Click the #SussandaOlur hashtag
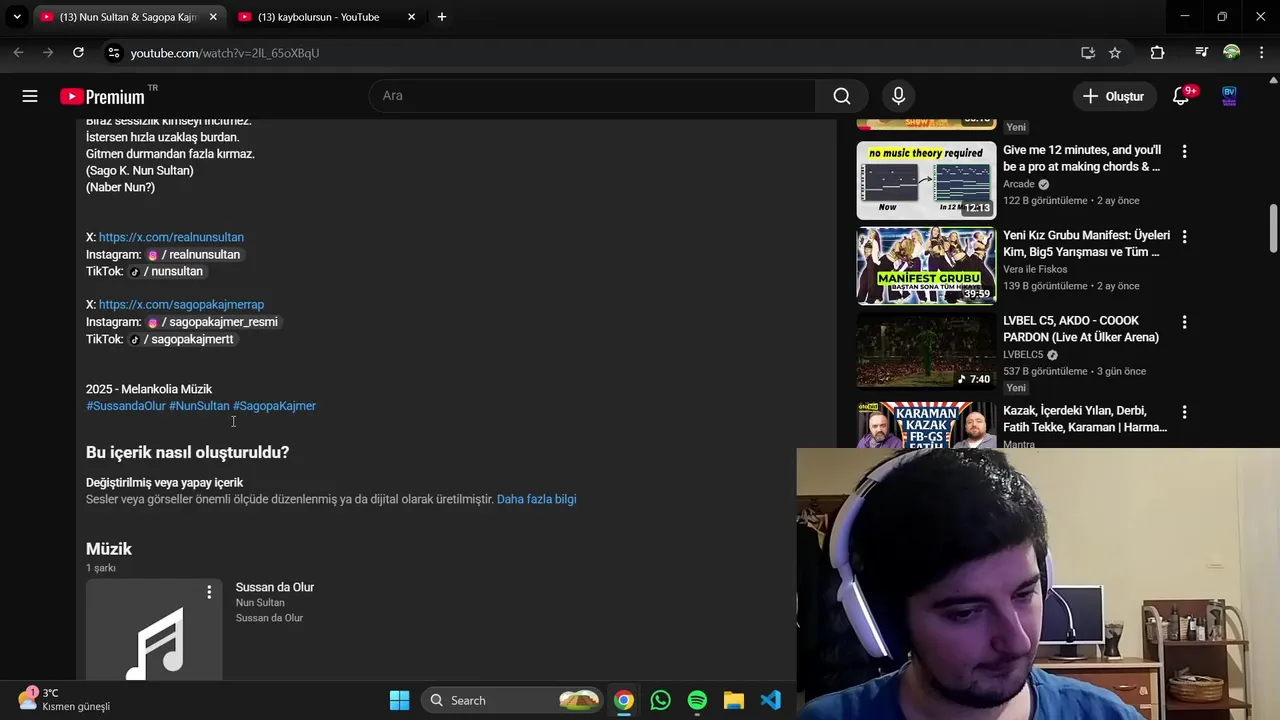The width and height of the screenshot is (1280, 720). 126,406
